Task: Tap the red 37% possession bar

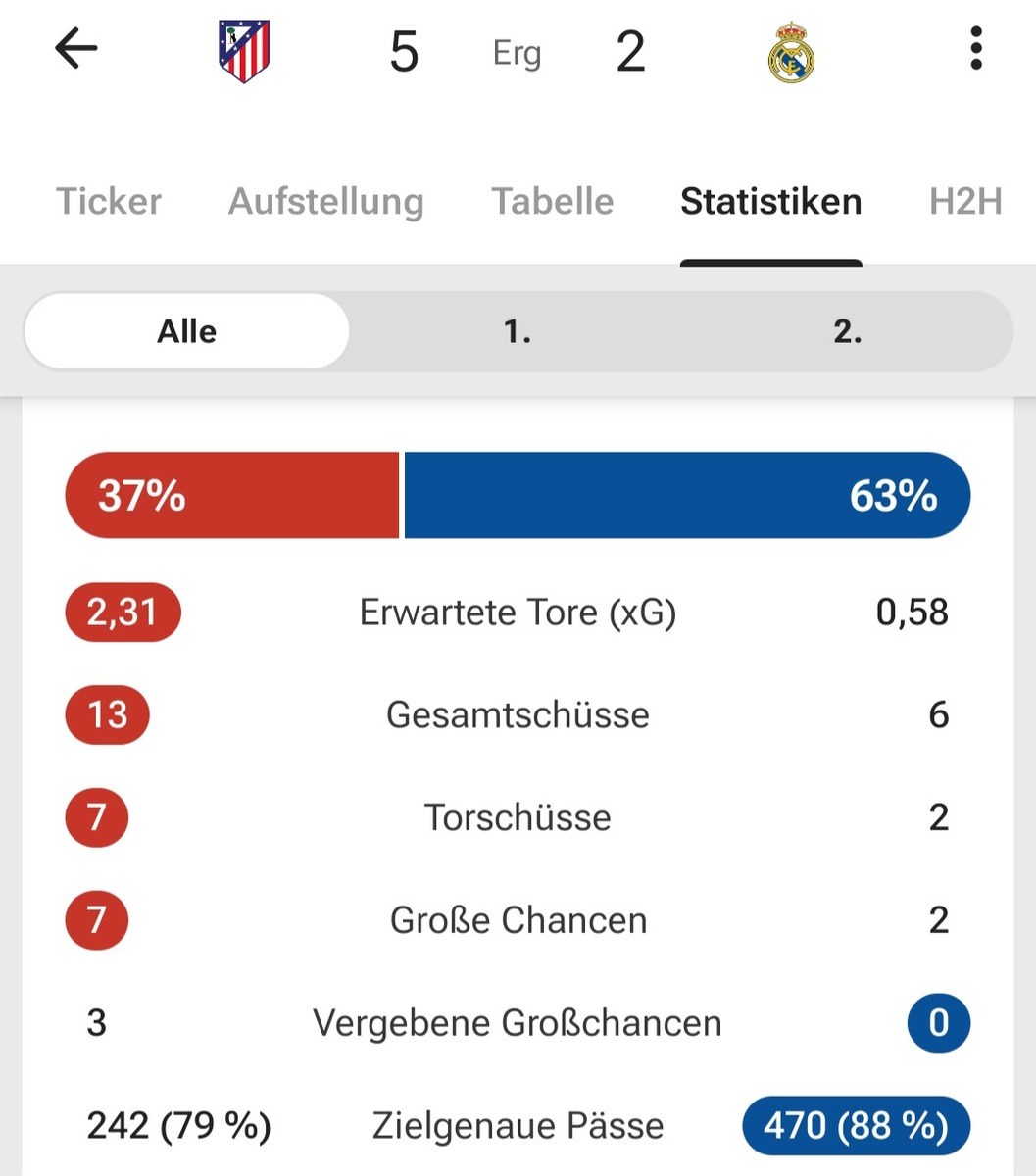Action: tap(232, 495)
